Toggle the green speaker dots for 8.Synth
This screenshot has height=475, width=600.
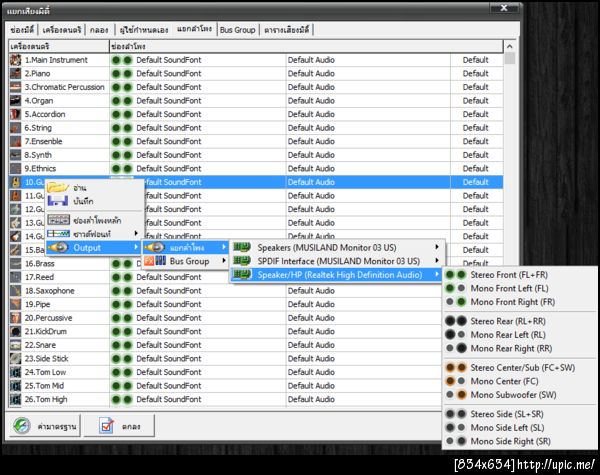coord(122,155)
